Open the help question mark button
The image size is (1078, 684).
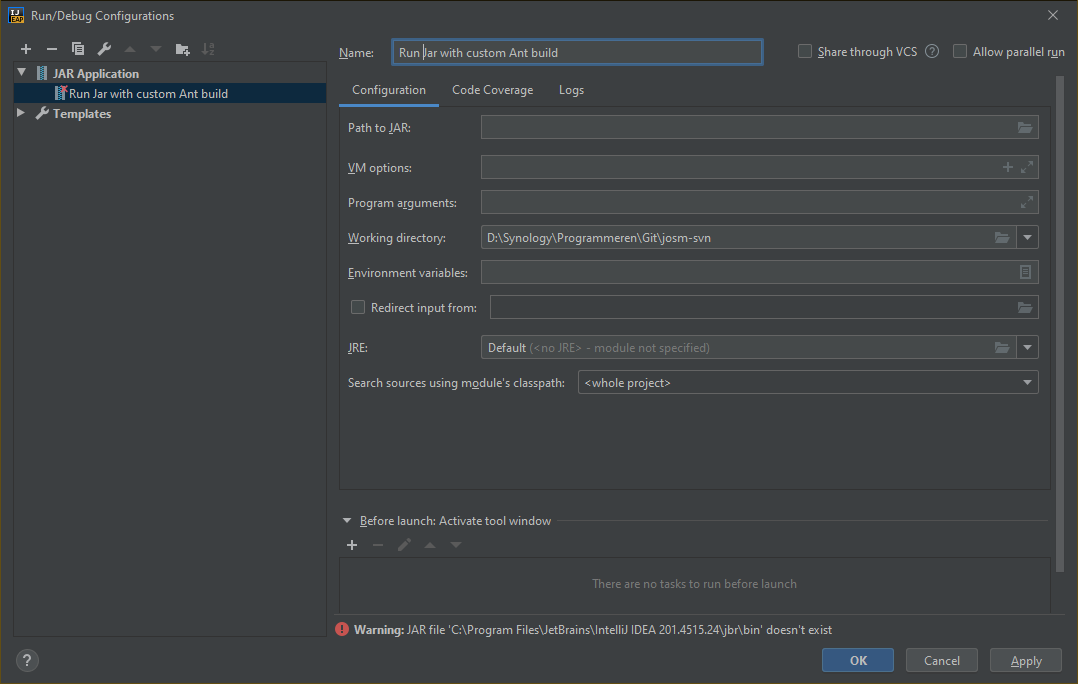coord(27,660)
